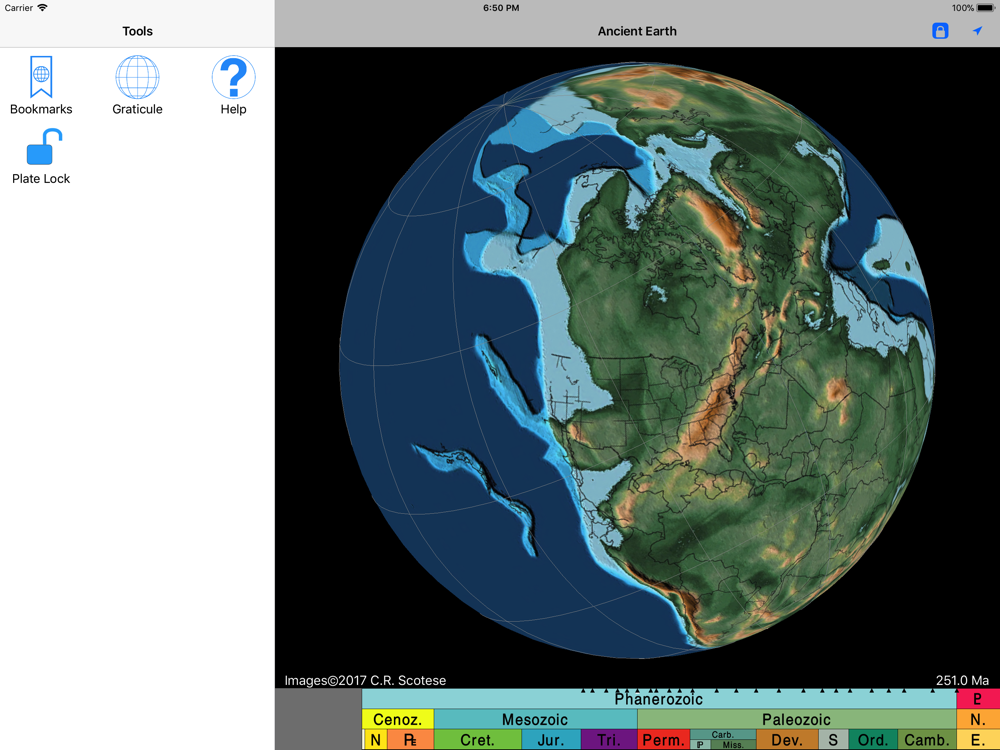
Task: Open the Bookmarks tool
Action: 41,85
